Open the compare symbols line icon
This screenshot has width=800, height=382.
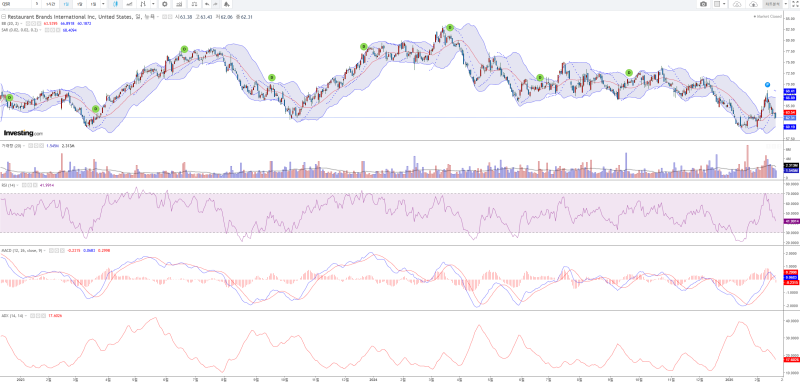(x=130, y=4)
